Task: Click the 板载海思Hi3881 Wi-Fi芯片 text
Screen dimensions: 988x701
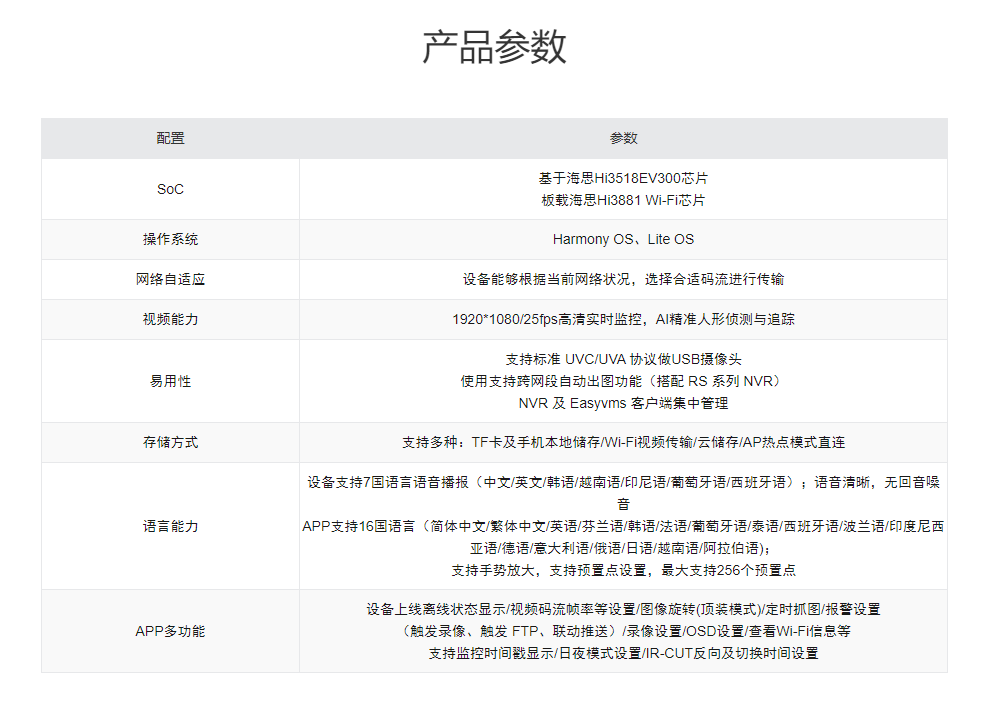Action: (620, 200)
